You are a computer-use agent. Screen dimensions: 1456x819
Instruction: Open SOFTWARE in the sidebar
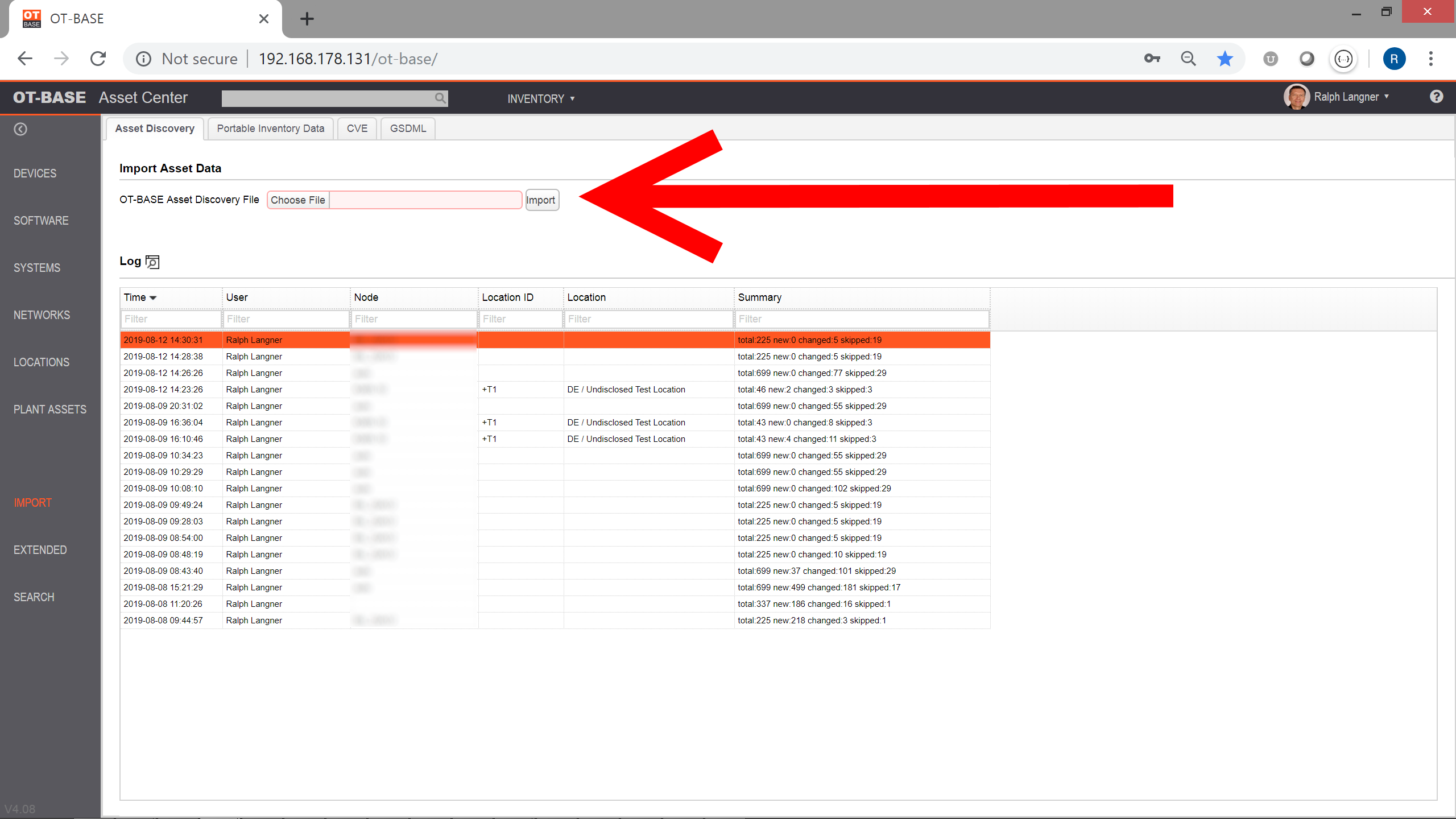click(41, 221)
